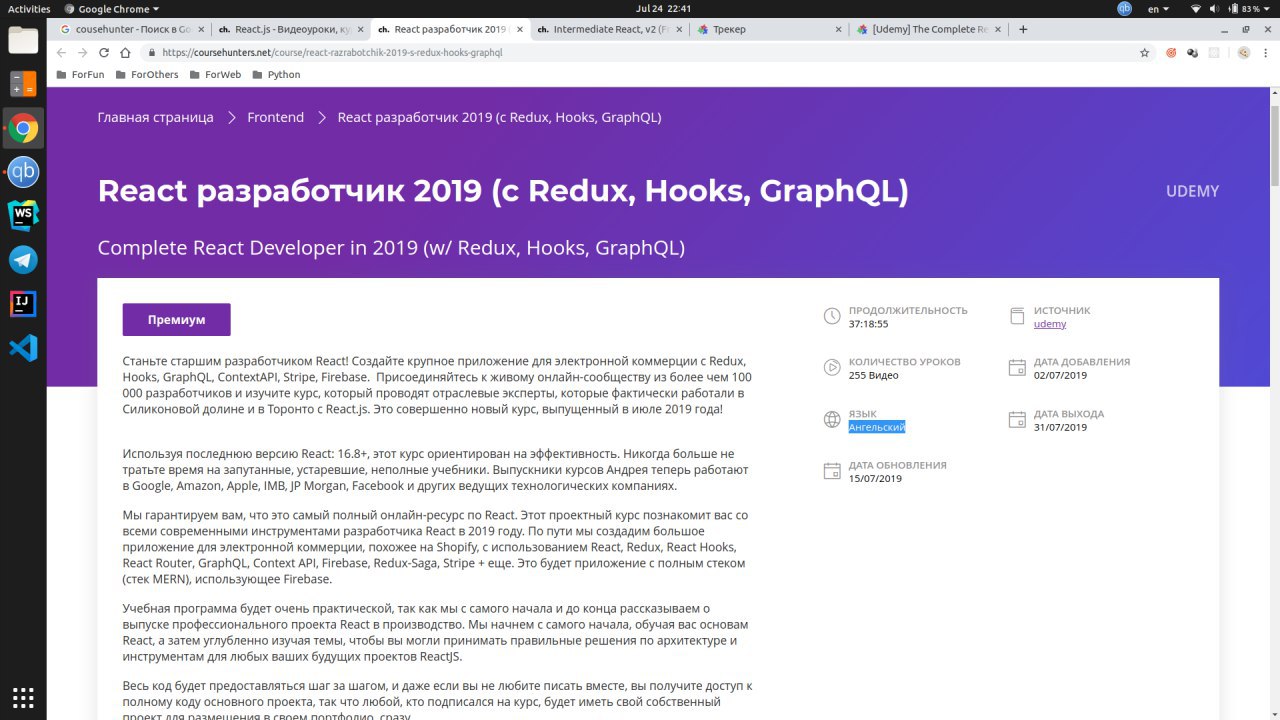
Task: Follow the 'udemy' source link
Action: 1050,324
